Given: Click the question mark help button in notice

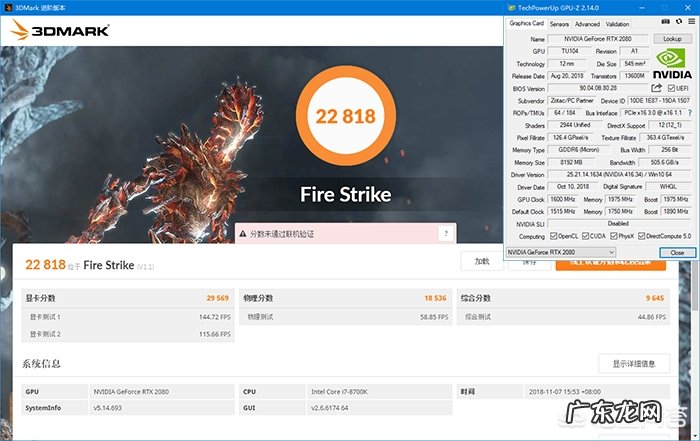Looking at the screenshot, I should pos(446,233).
